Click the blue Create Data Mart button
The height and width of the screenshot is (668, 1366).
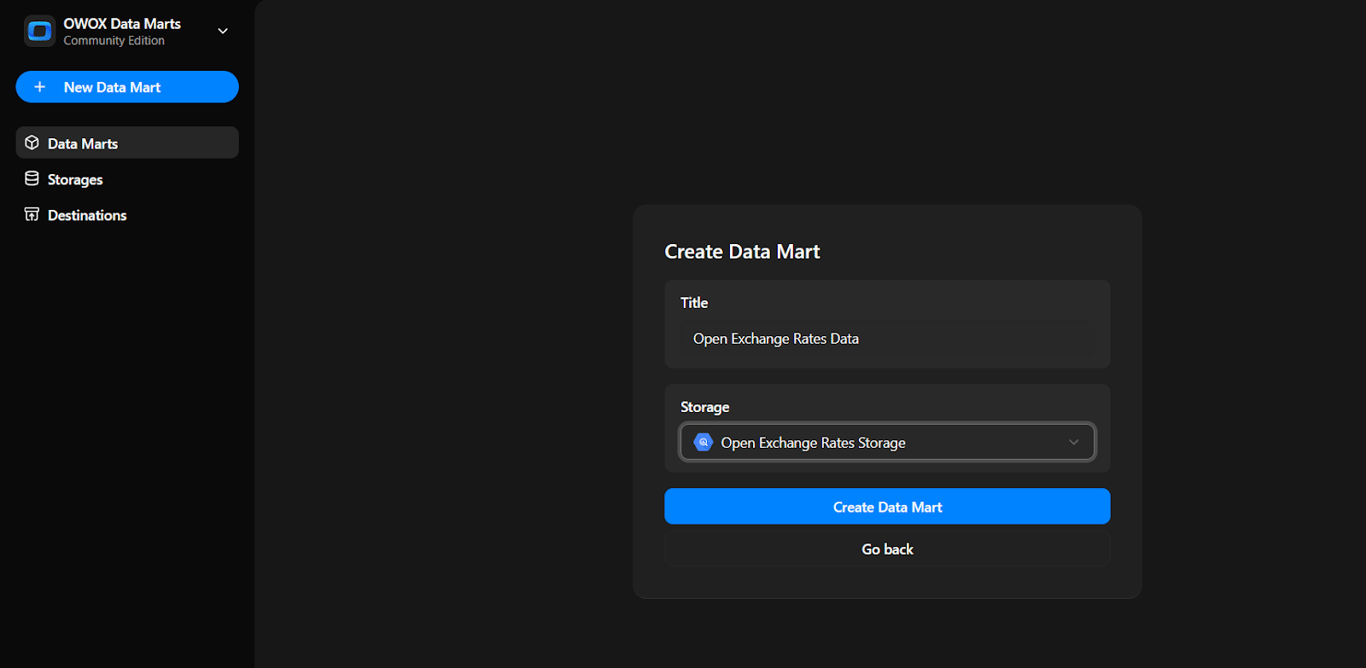887,507
